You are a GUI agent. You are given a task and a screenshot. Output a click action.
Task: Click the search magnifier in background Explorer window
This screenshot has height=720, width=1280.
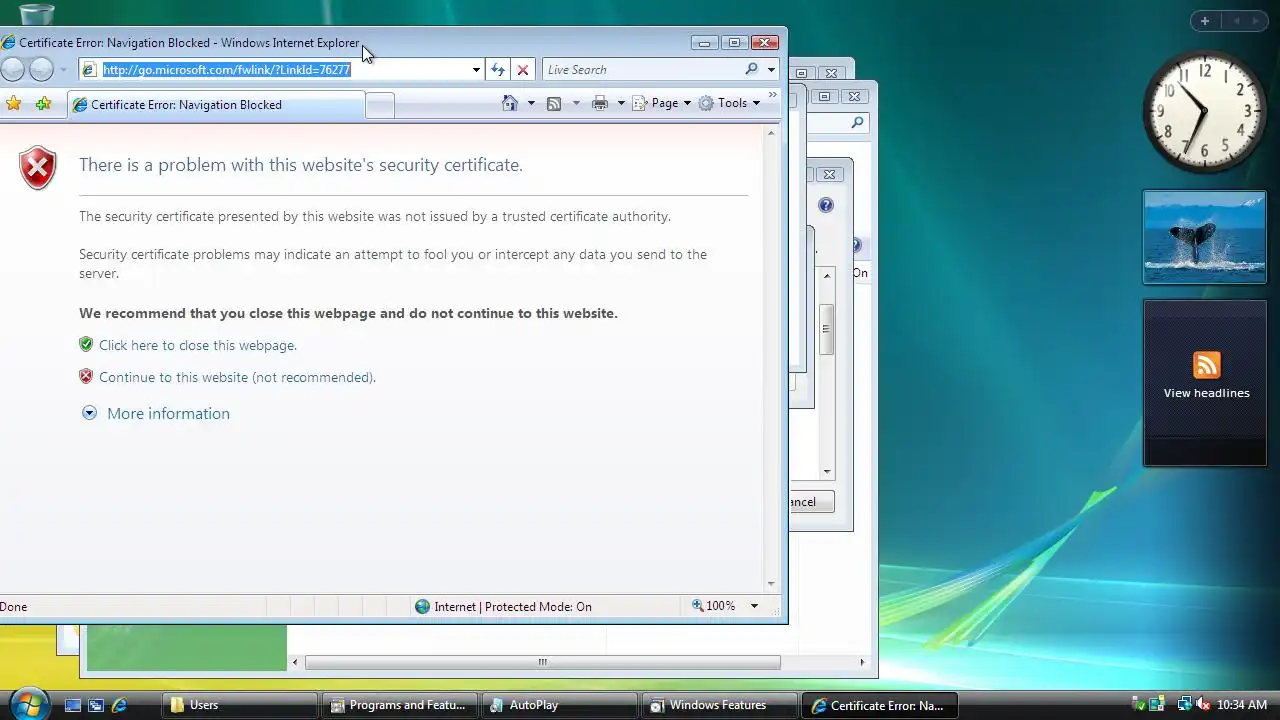tap(857, 122)
